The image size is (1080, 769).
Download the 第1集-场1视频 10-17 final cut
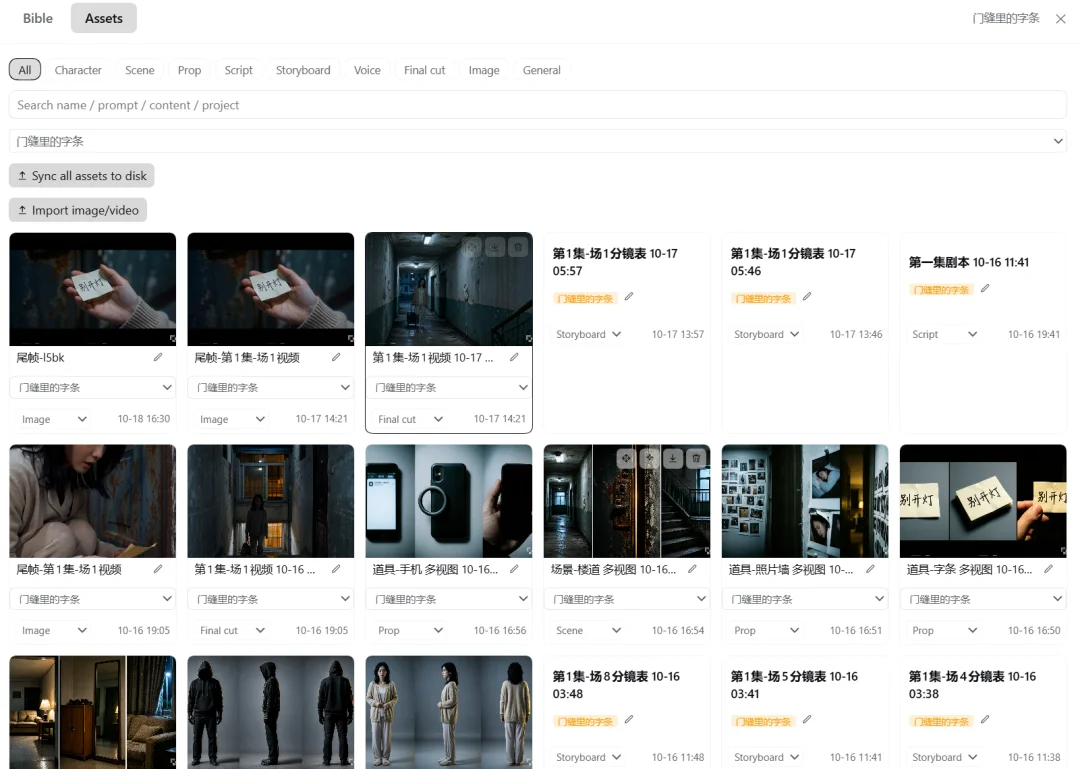point(495,247)
